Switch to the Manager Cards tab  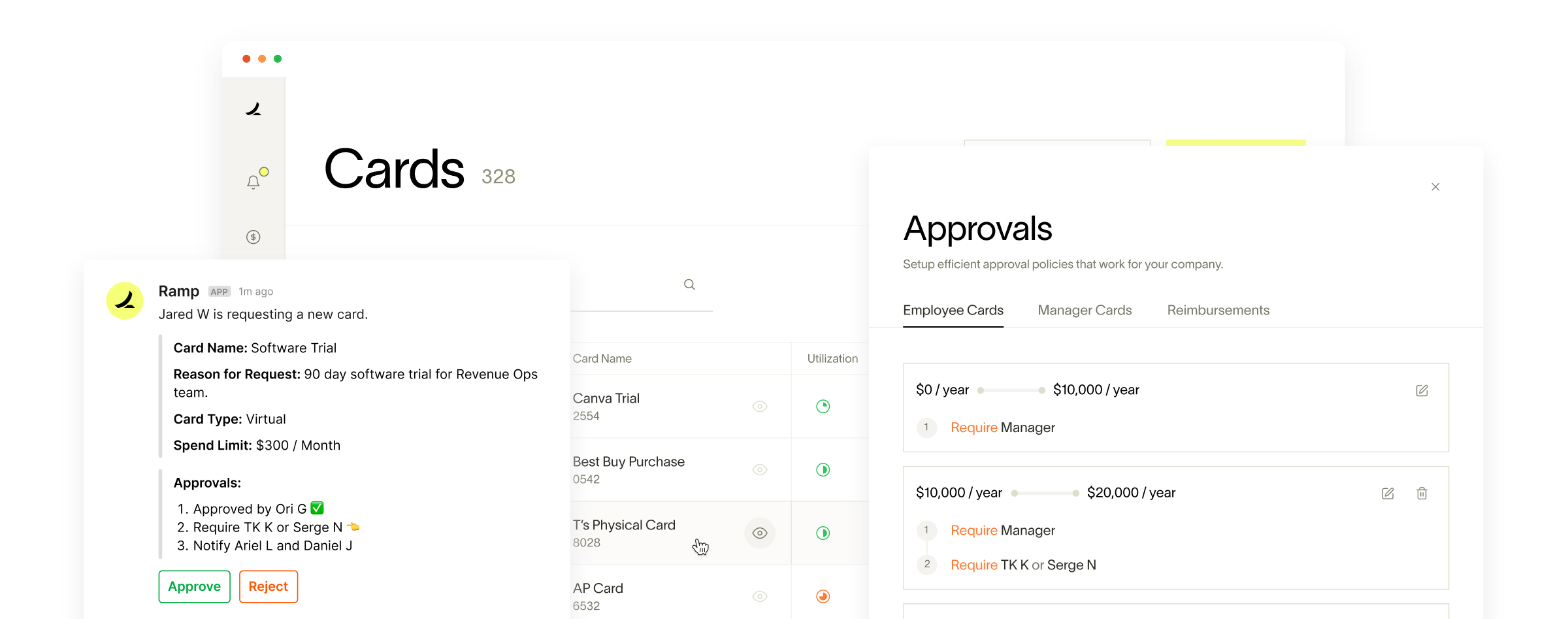[1085, 310]
